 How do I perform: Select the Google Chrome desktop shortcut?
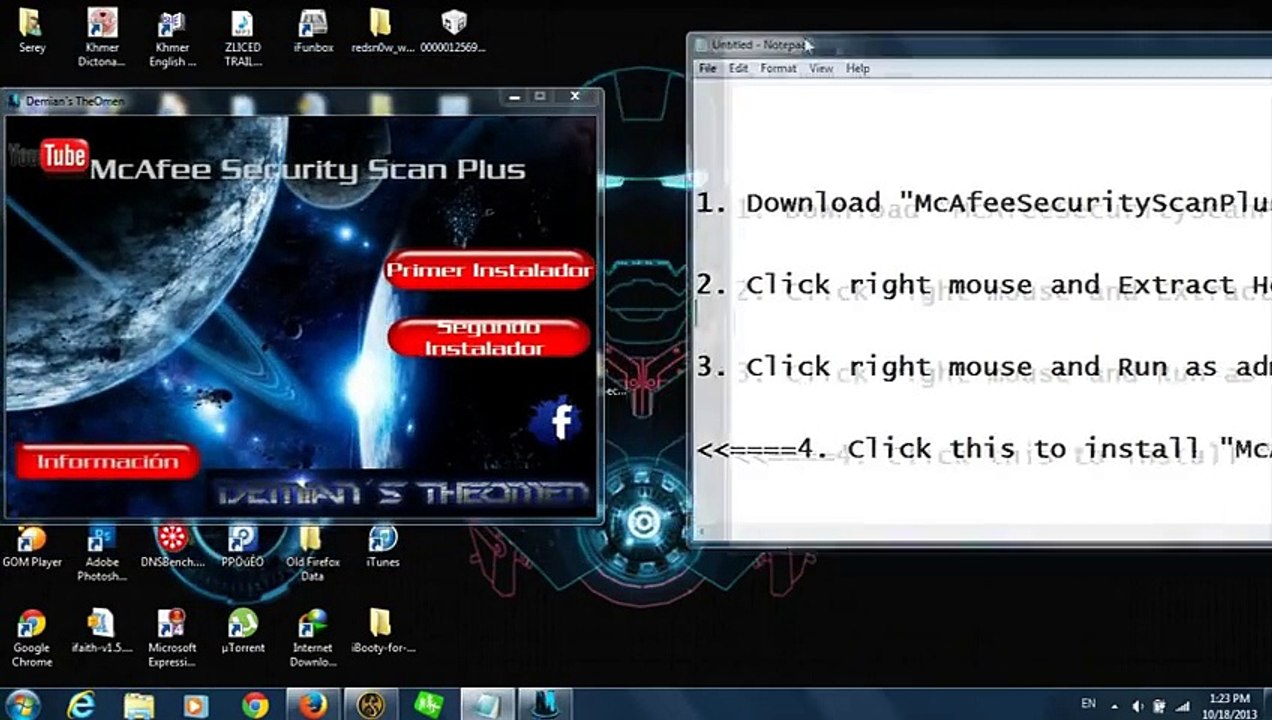coord(32,638)
